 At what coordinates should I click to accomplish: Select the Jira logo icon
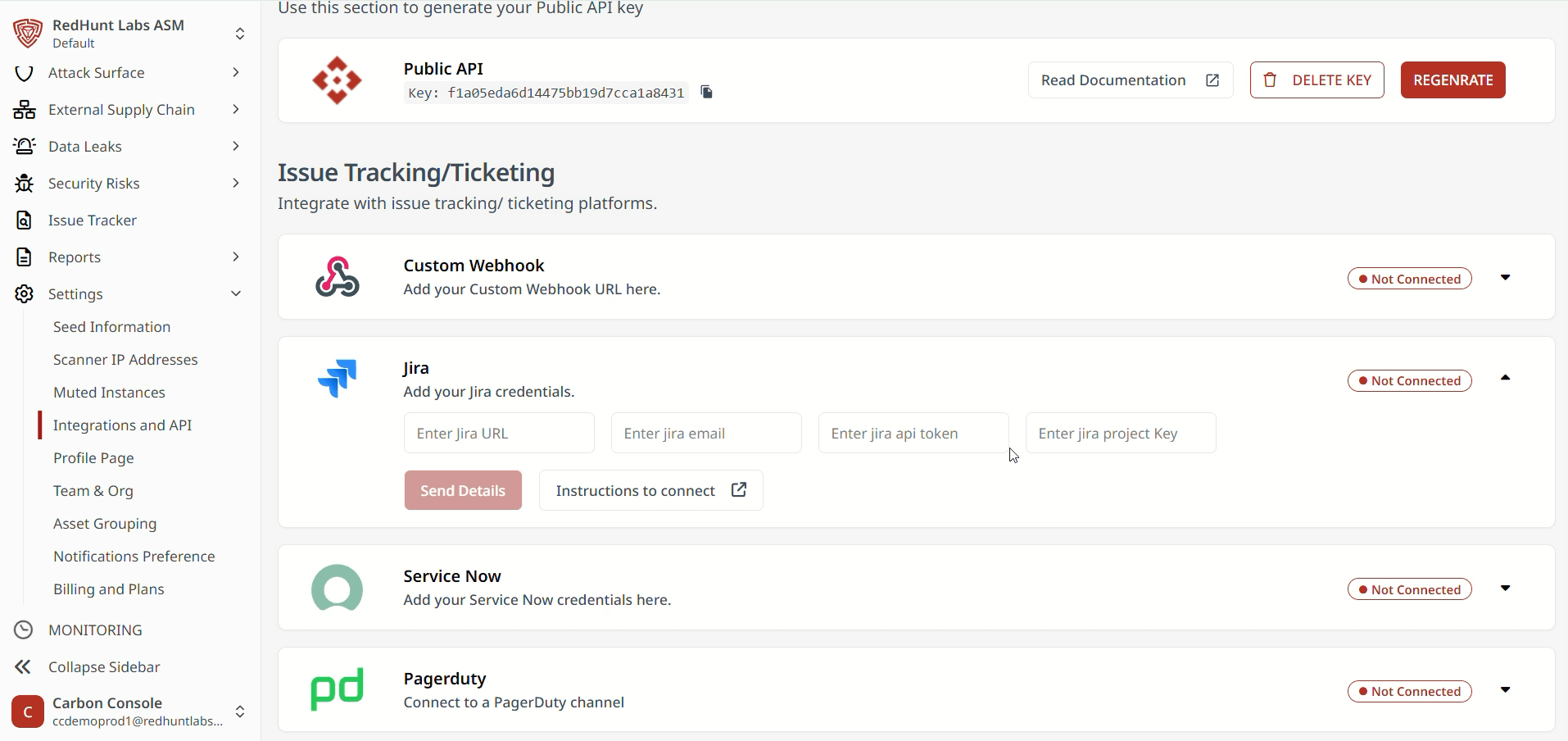(337, 378)
